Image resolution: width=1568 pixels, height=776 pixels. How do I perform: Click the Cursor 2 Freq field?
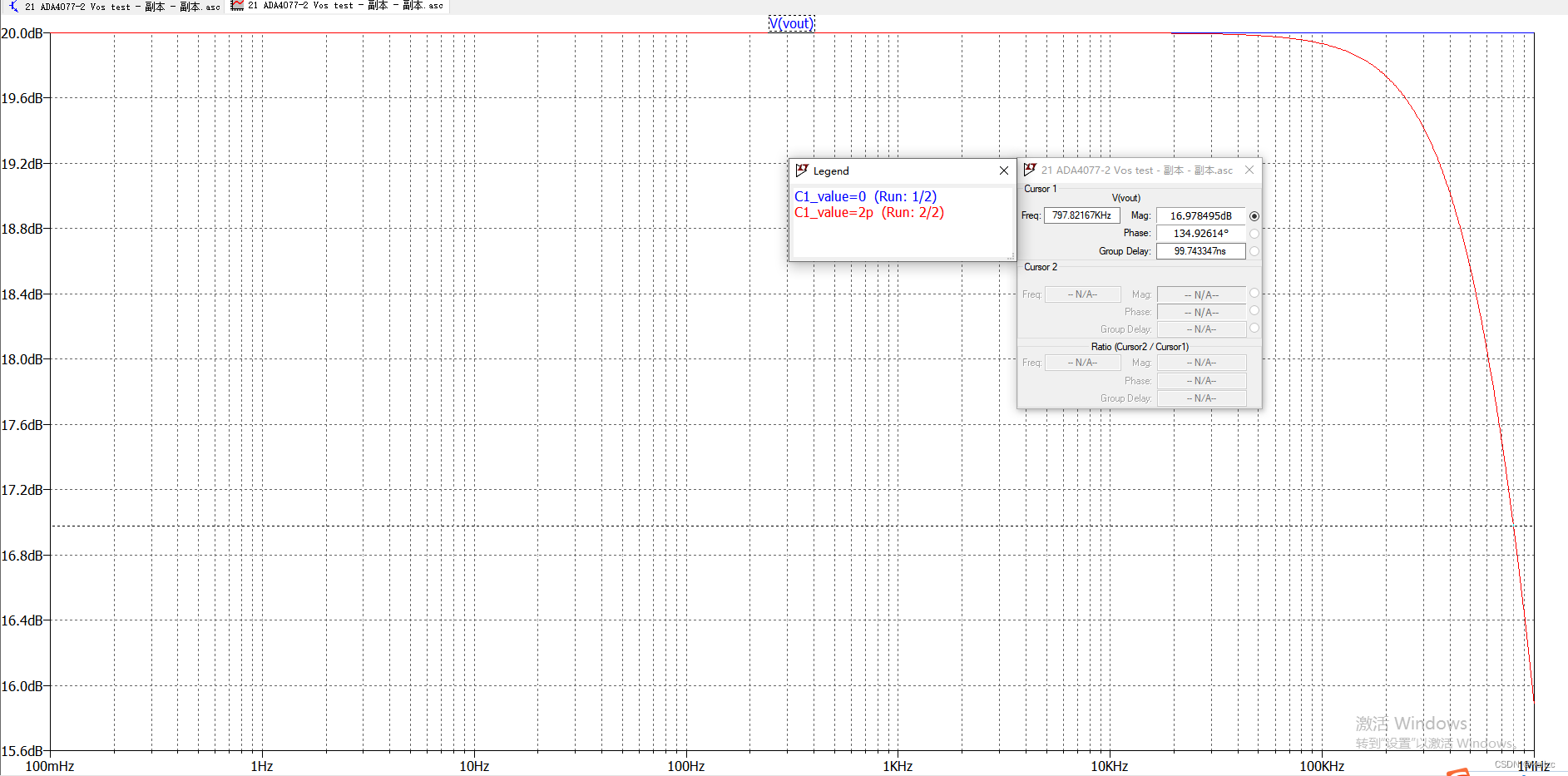1082,294
